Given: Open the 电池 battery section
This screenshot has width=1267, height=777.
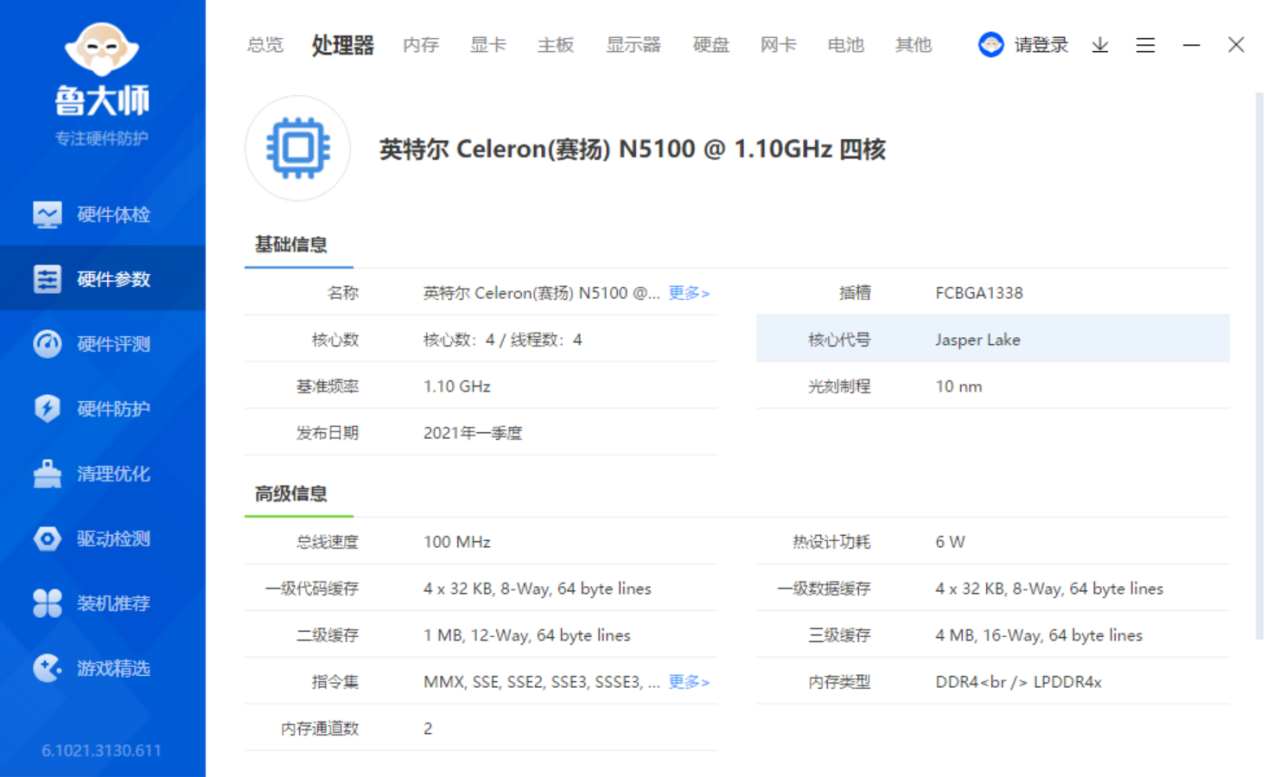Looking at the screenshot, I should pos(845,45).
